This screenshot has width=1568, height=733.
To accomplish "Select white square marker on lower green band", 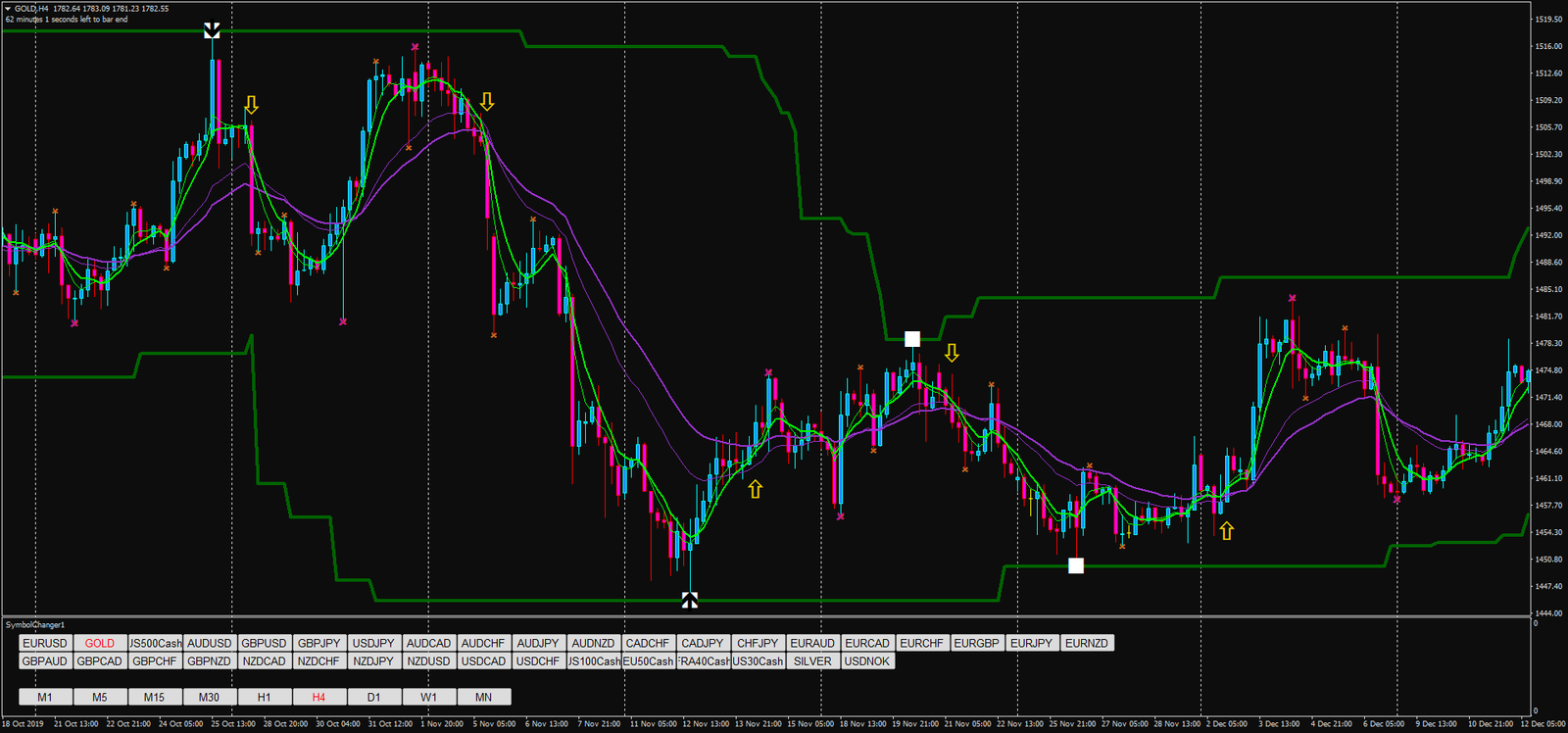I will coord(1076,565).
